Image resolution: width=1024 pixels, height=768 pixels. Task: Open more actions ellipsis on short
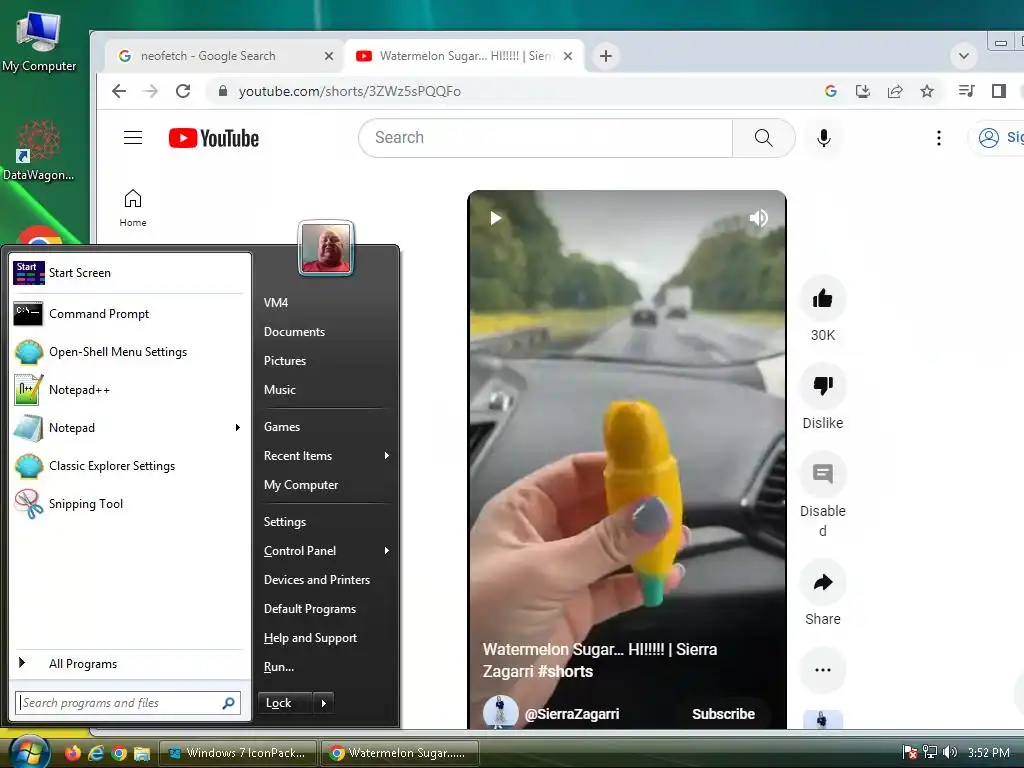coord(823,669)
